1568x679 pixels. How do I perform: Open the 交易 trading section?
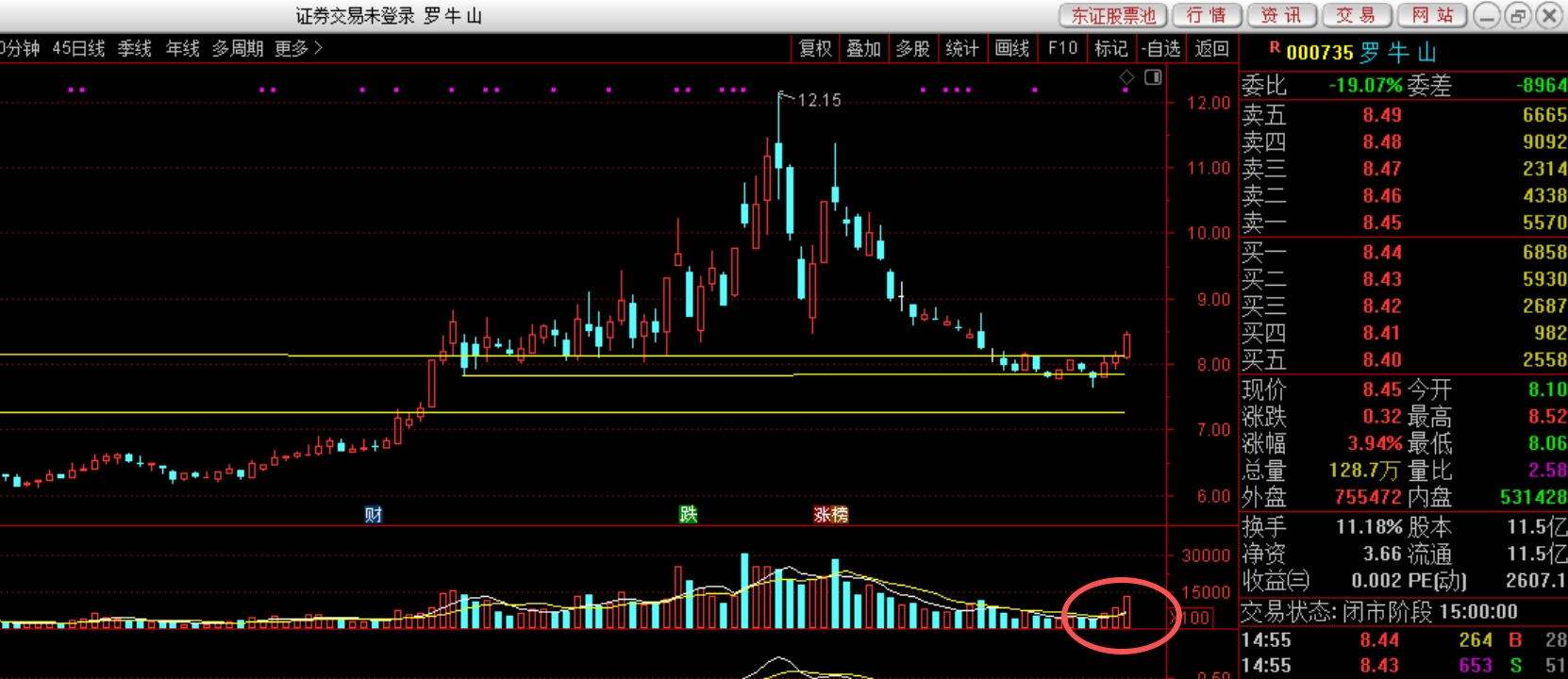pyautogui.click(x=1356, y=15)
